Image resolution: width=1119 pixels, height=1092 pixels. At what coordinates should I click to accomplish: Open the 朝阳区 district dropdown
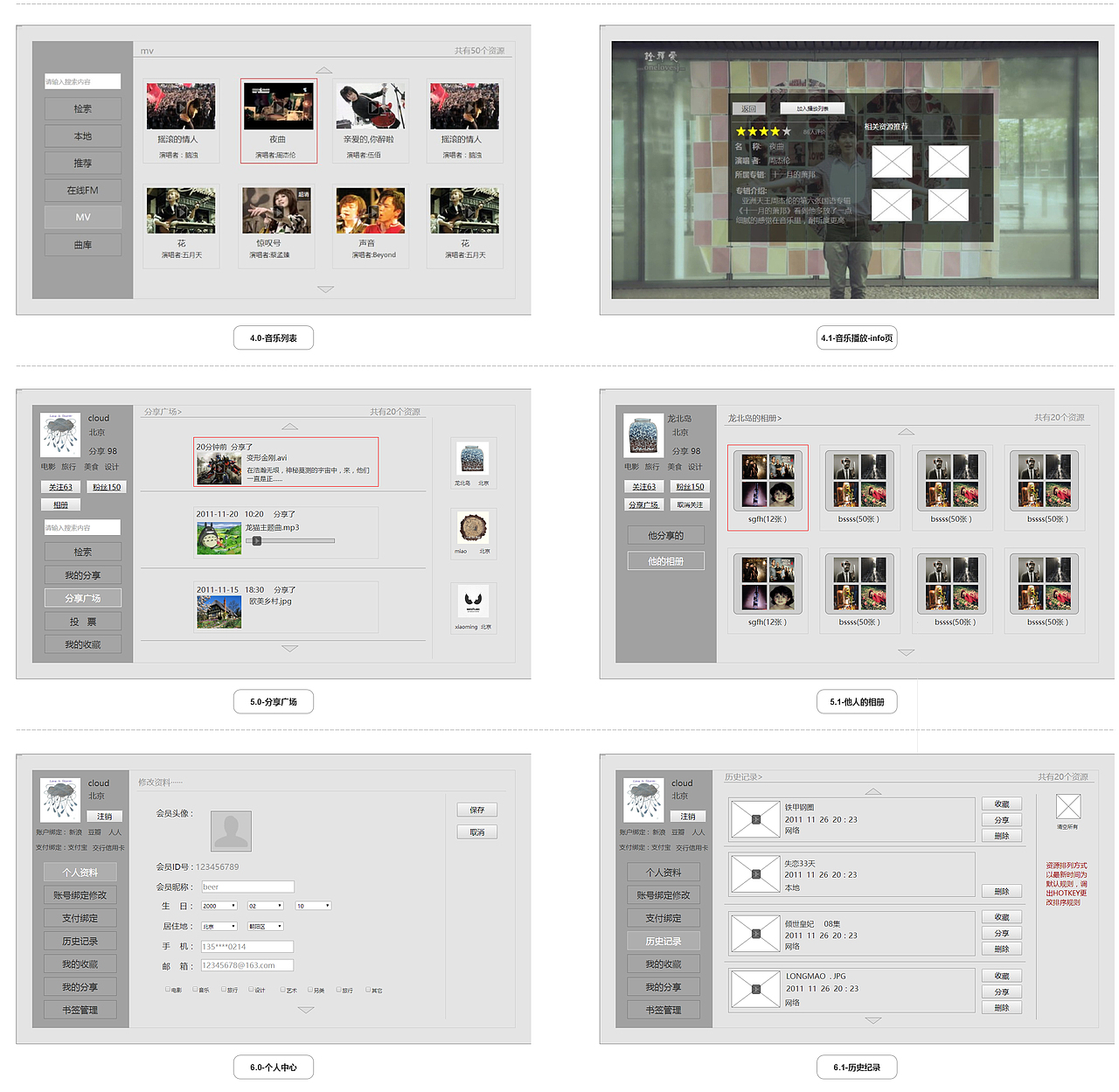pyautogui.click(x=266, y=926)
